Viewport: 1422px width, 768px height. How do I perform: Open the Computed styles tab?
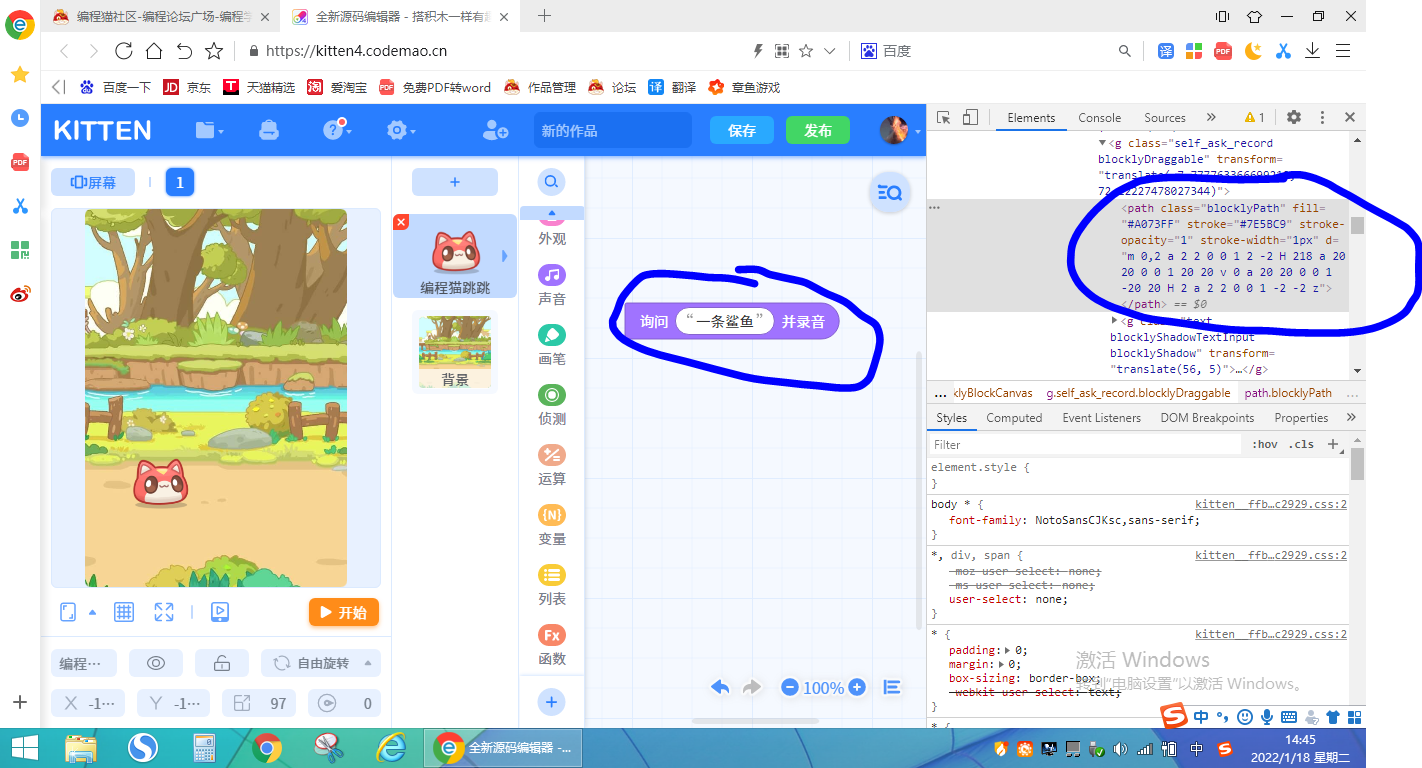[1014, 417]
